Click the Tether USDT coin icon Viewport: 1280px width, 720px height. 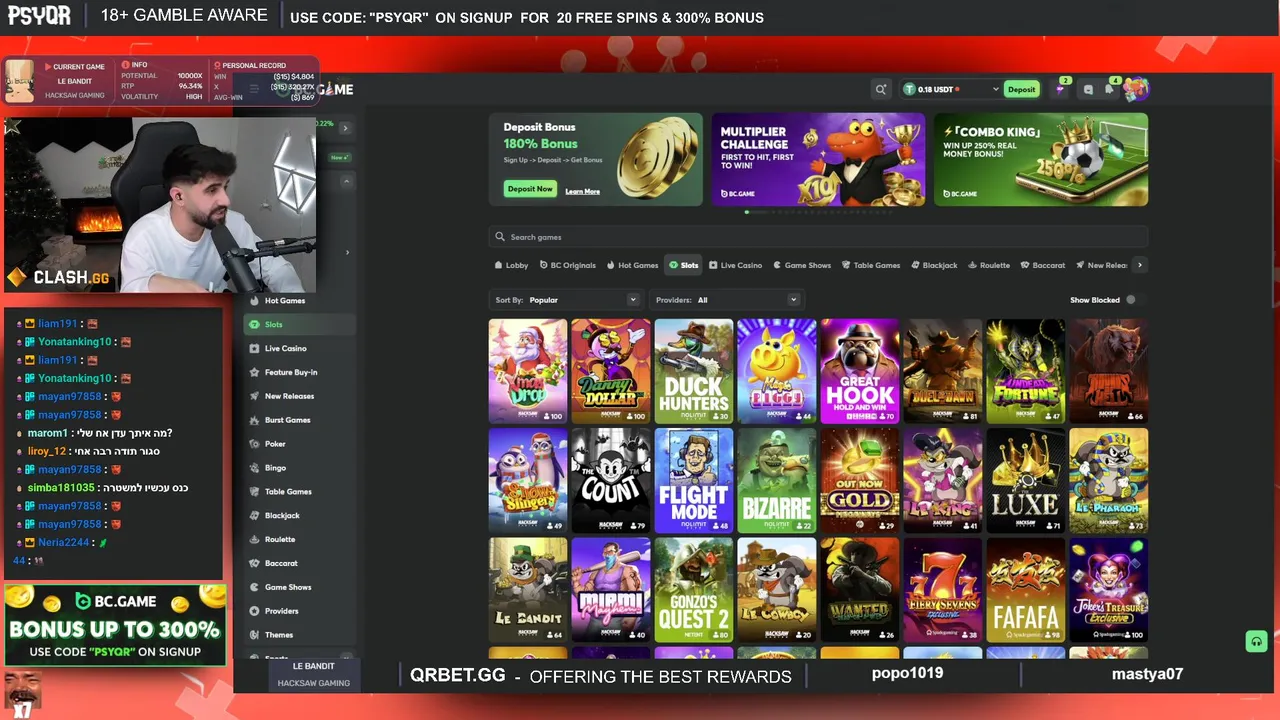coord(909,89)
